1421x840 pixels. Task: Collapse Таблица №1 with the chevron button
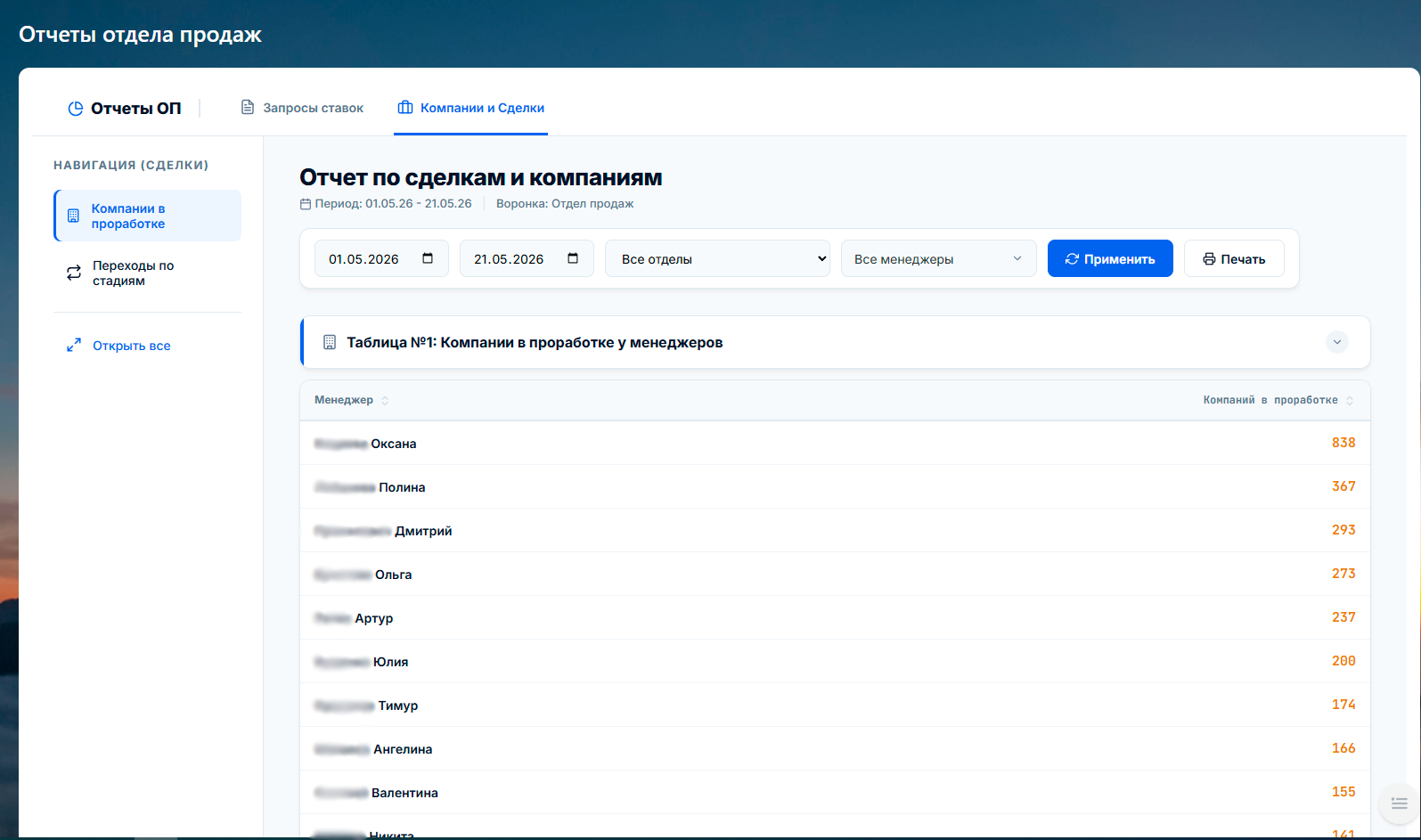pyautogui.click(x=1337, y=342)
